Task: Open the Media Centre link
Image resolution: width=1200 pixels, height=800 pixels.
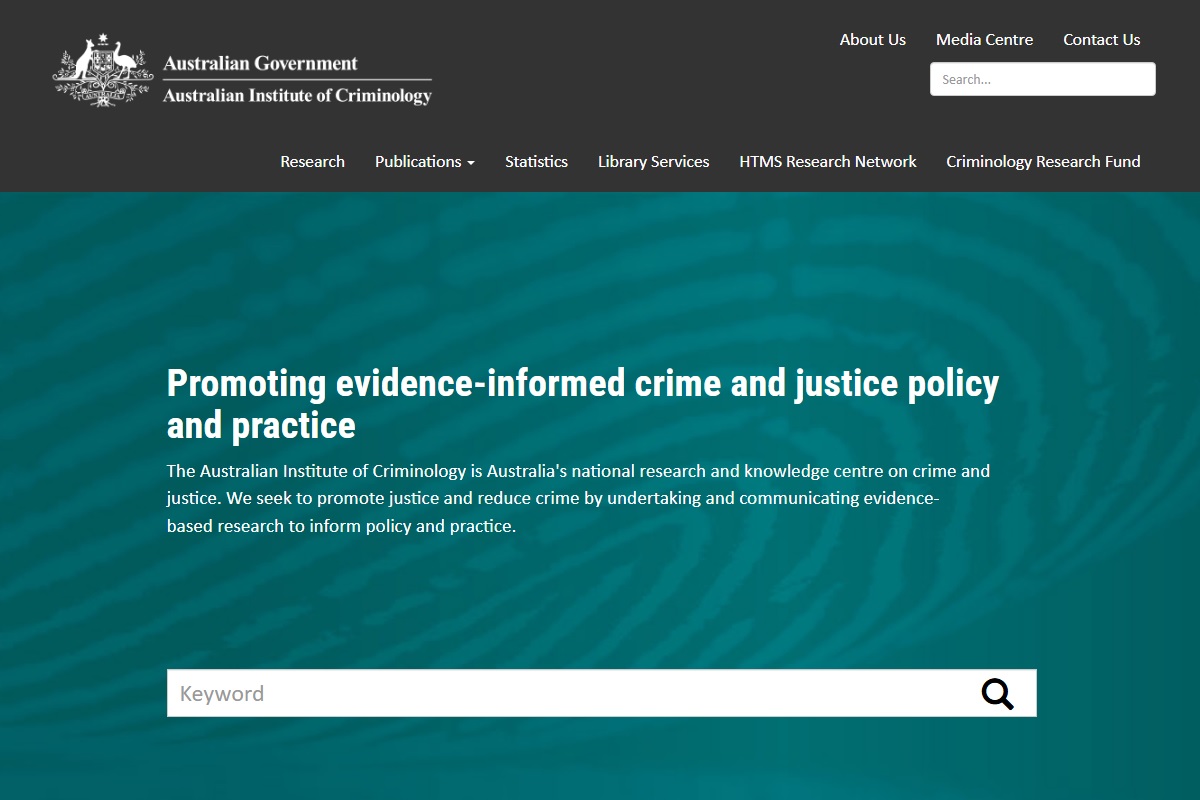Action: (984, 40)
